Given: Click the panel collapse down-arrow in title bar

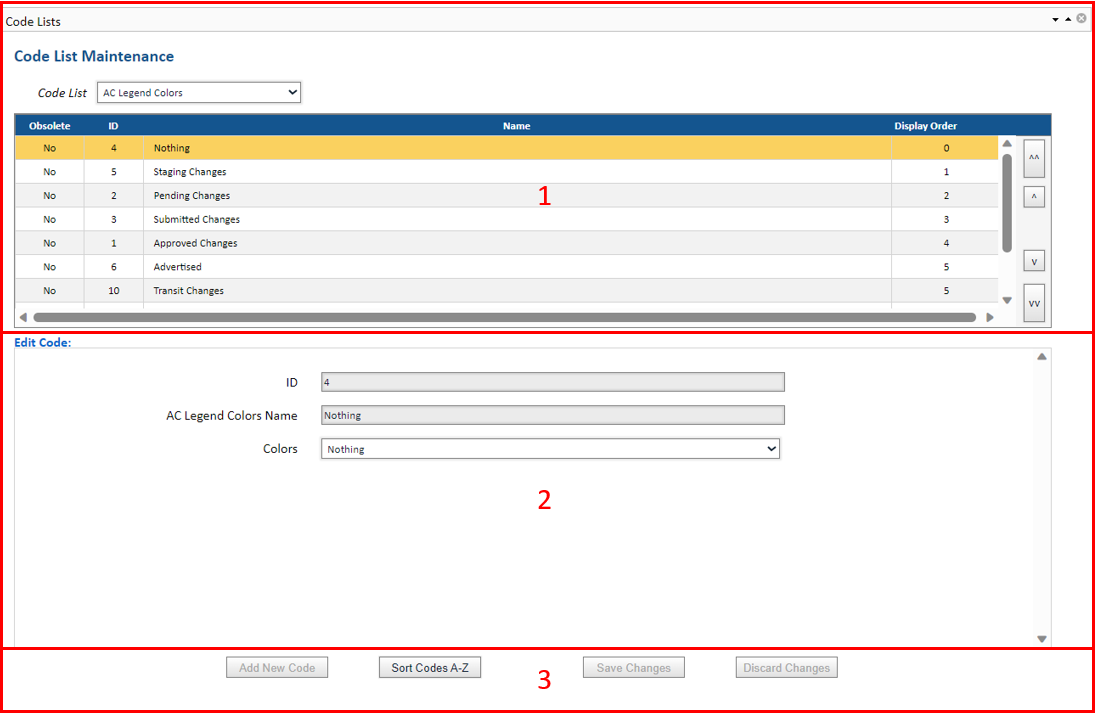Looking at the screenshot, I should 1055,20.
